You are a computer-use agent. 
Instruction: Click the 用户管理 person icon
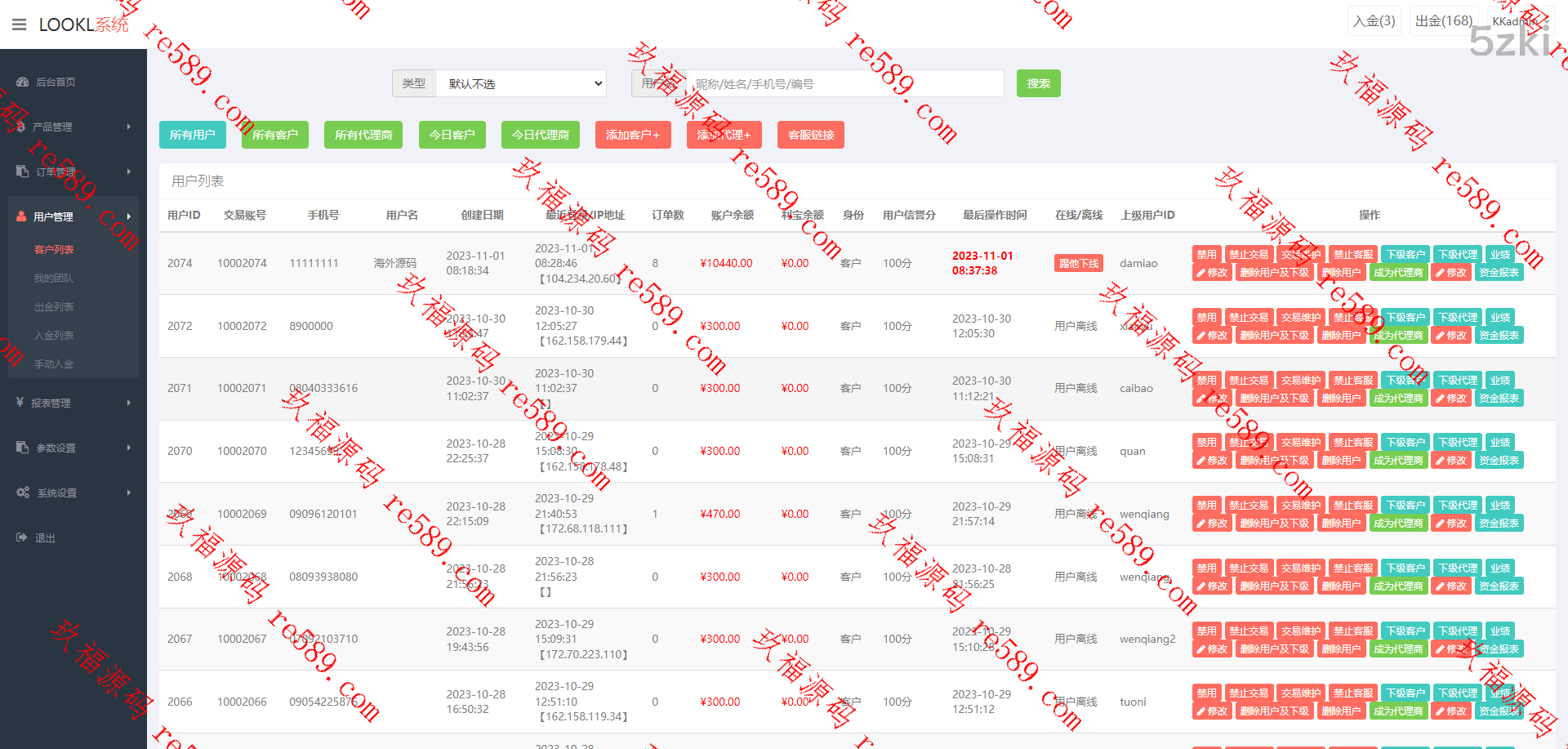point(22,216)
